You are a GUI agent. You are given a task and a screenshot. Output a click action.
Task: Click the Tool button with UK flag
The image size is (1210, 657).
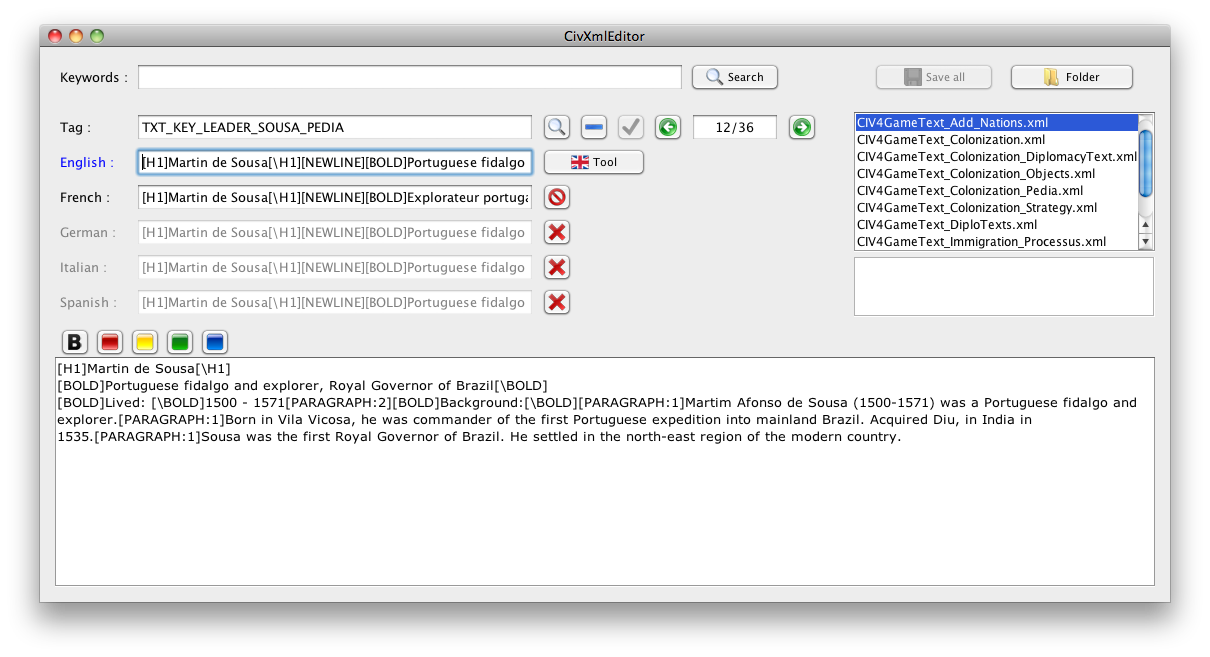pyautogui.click(x=594, y=162)
